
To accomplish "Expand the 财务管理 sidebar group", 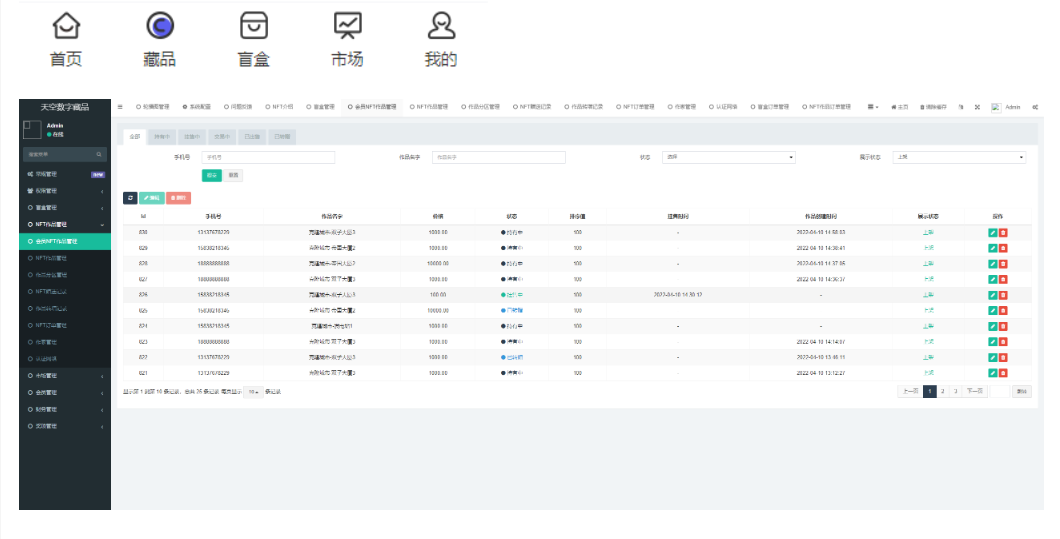I will tap(65, 409).
